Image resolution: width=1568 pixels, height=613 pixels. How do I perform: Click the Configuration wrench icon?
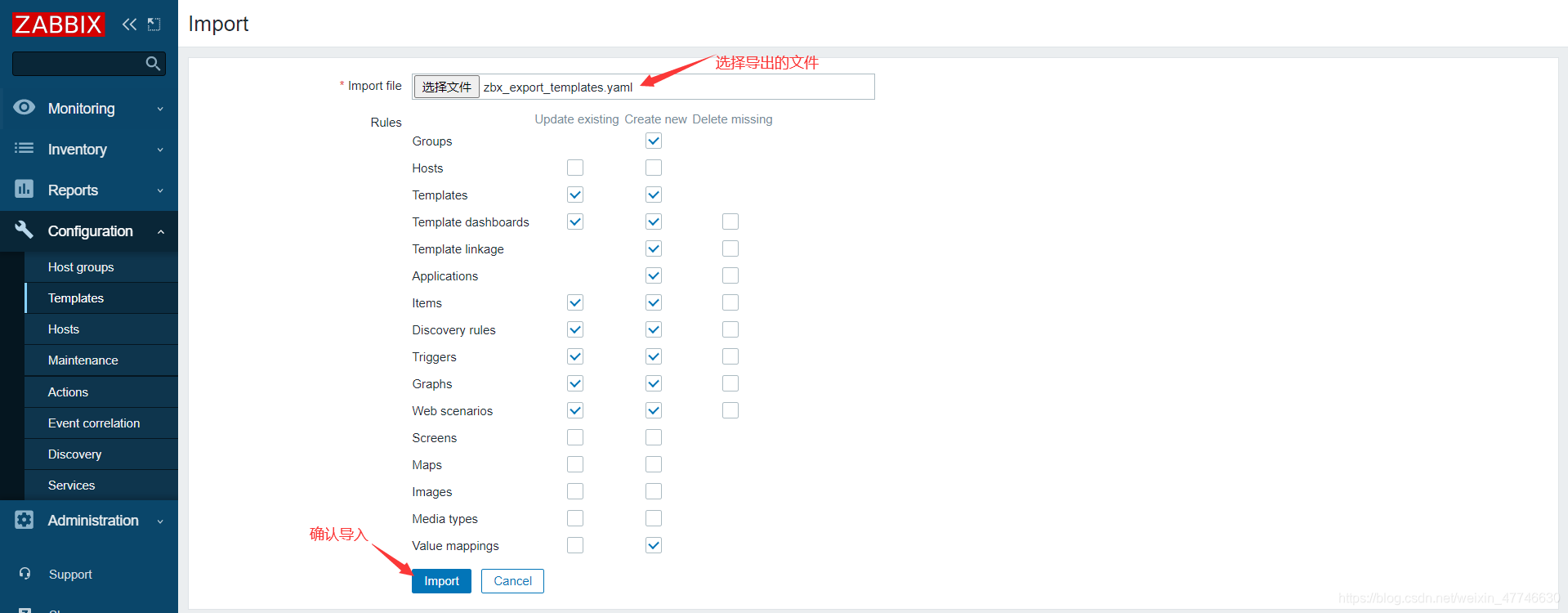coord(25,230)
